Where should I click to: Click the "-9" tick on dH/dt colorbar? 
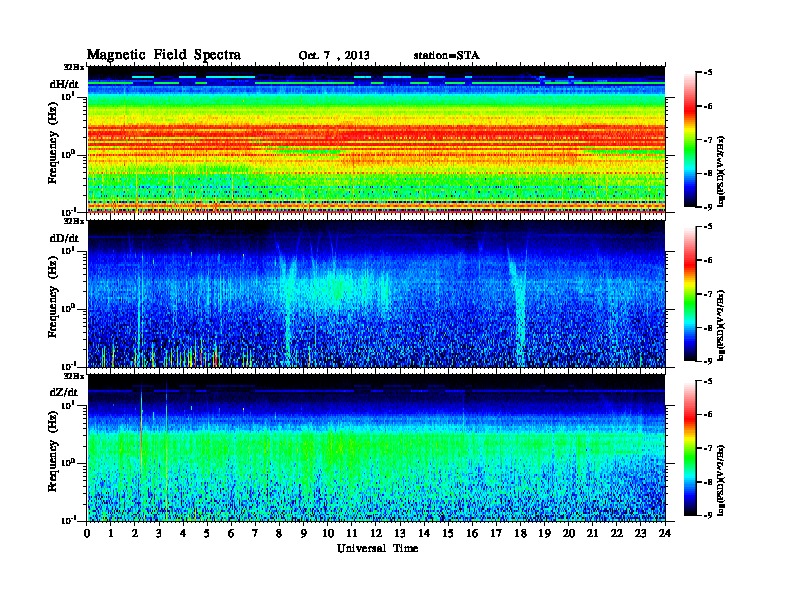coord(708,207)
